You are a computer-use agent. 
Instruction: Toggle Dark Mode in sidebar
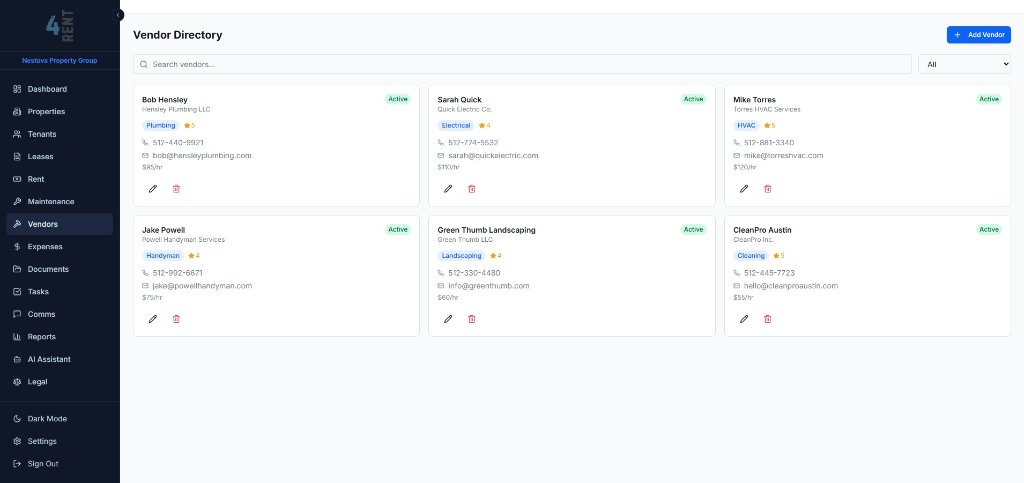(x=59, y=419)
